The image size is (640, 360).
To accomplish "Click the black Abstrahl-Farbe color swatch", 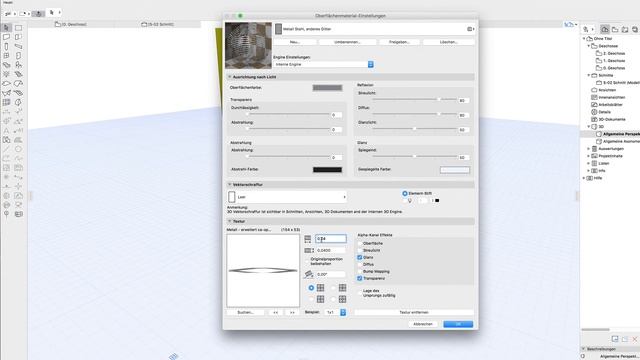I will (x=327, y=170).
